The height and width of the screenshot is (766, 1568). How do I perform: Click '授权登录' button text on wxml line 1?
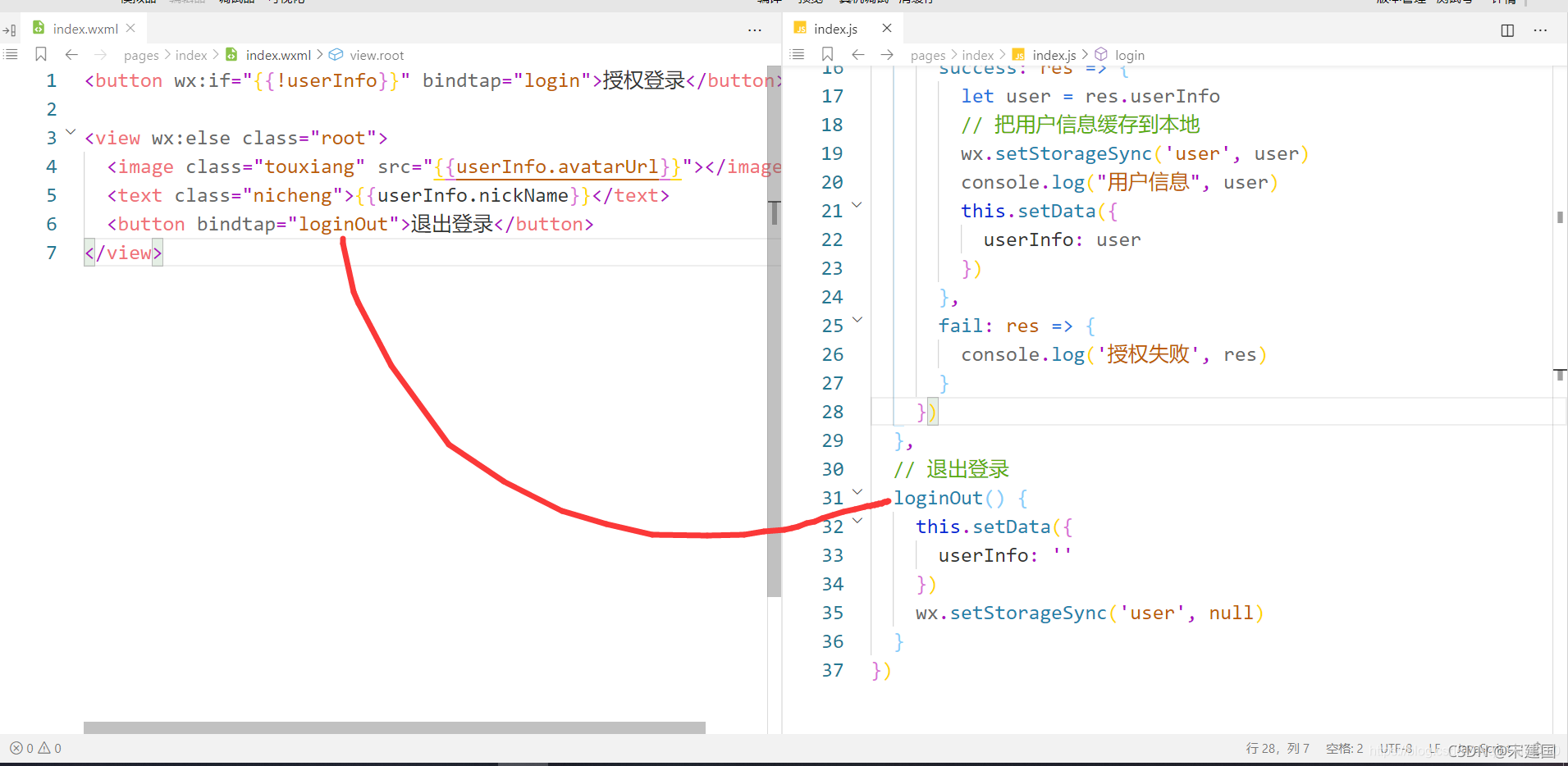tap(644, 80)
